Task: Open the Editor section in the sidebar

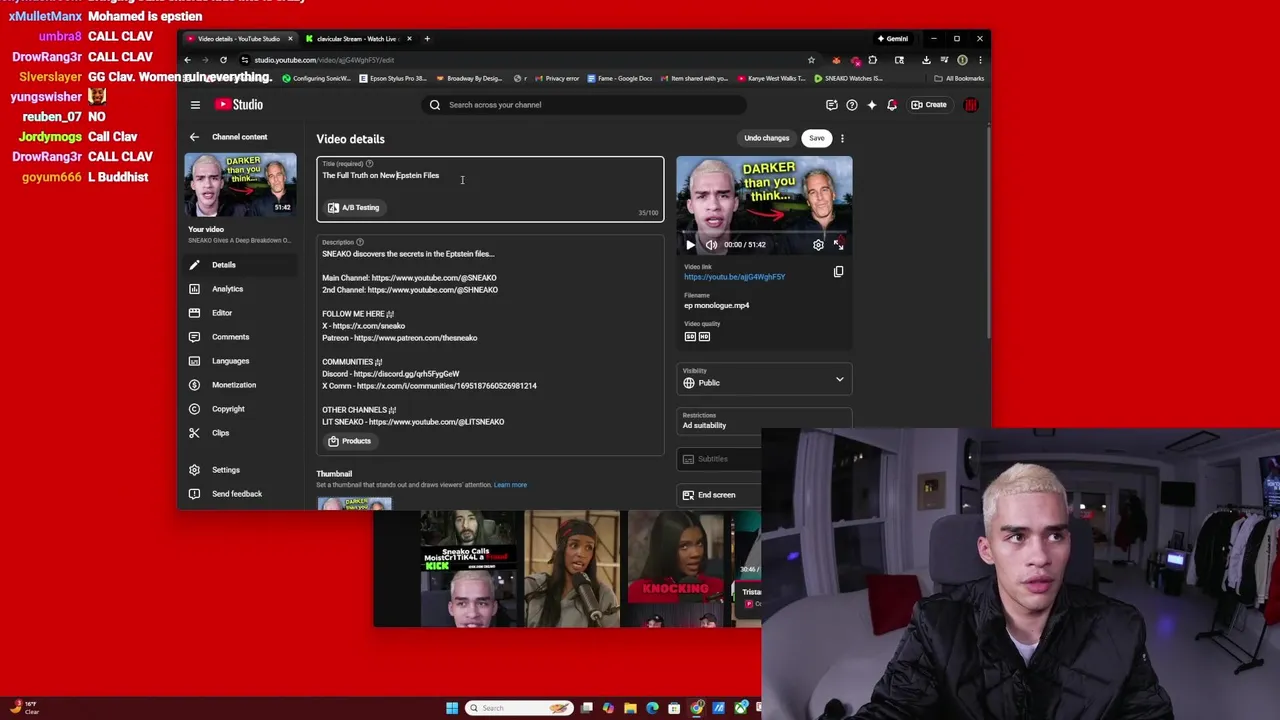Action: (240, 313)
